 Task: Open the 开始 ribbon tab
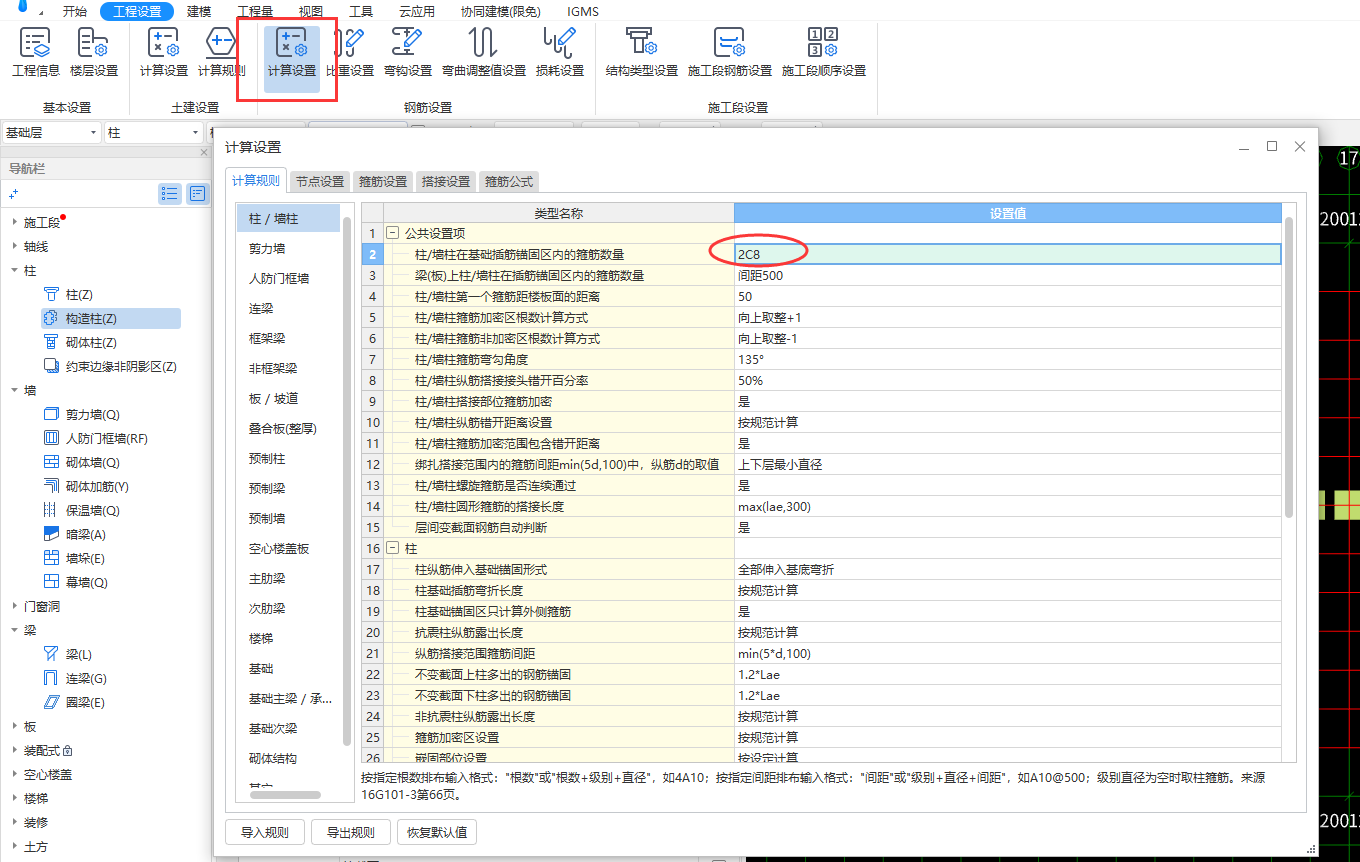[x=74, y=12]
